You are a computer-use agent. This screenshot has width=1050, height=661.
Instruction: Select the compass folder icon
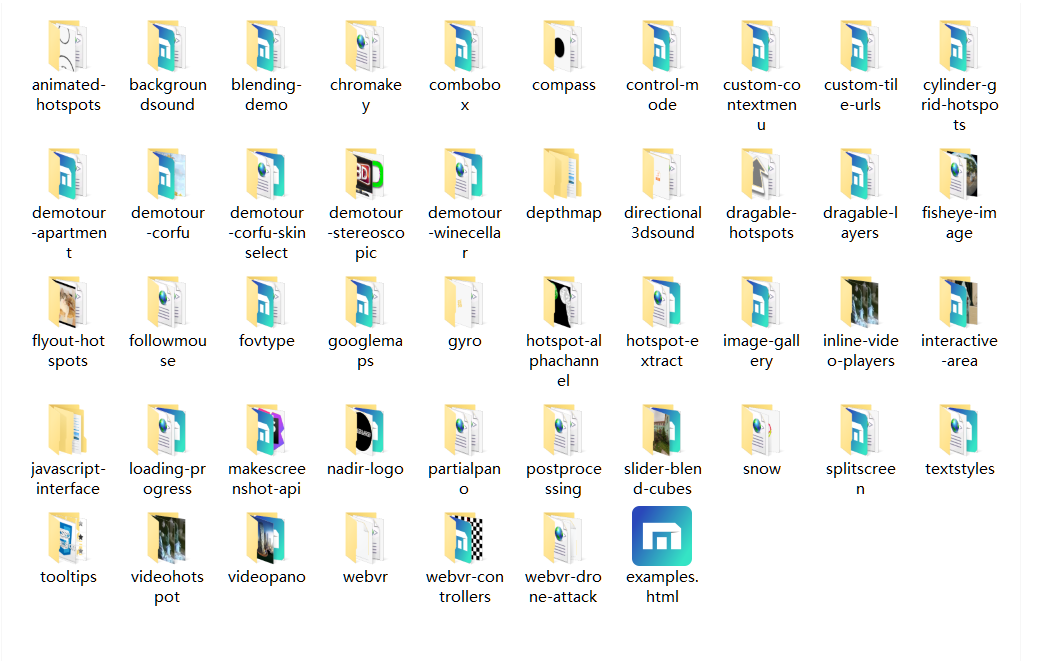tap(563, 46)
